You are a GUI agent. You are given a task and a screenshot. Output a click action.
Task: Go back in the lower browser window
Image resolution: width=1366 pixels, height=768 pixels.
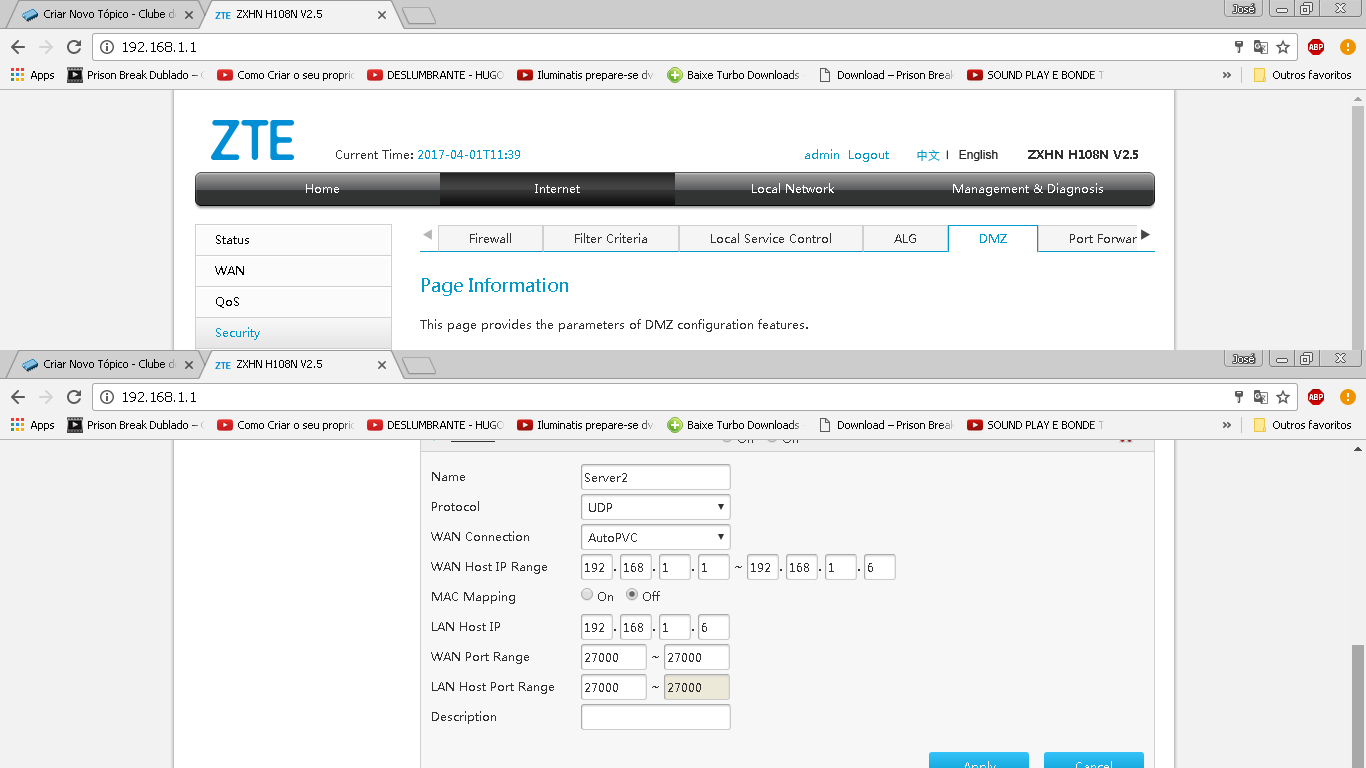[x=17, y=397]
